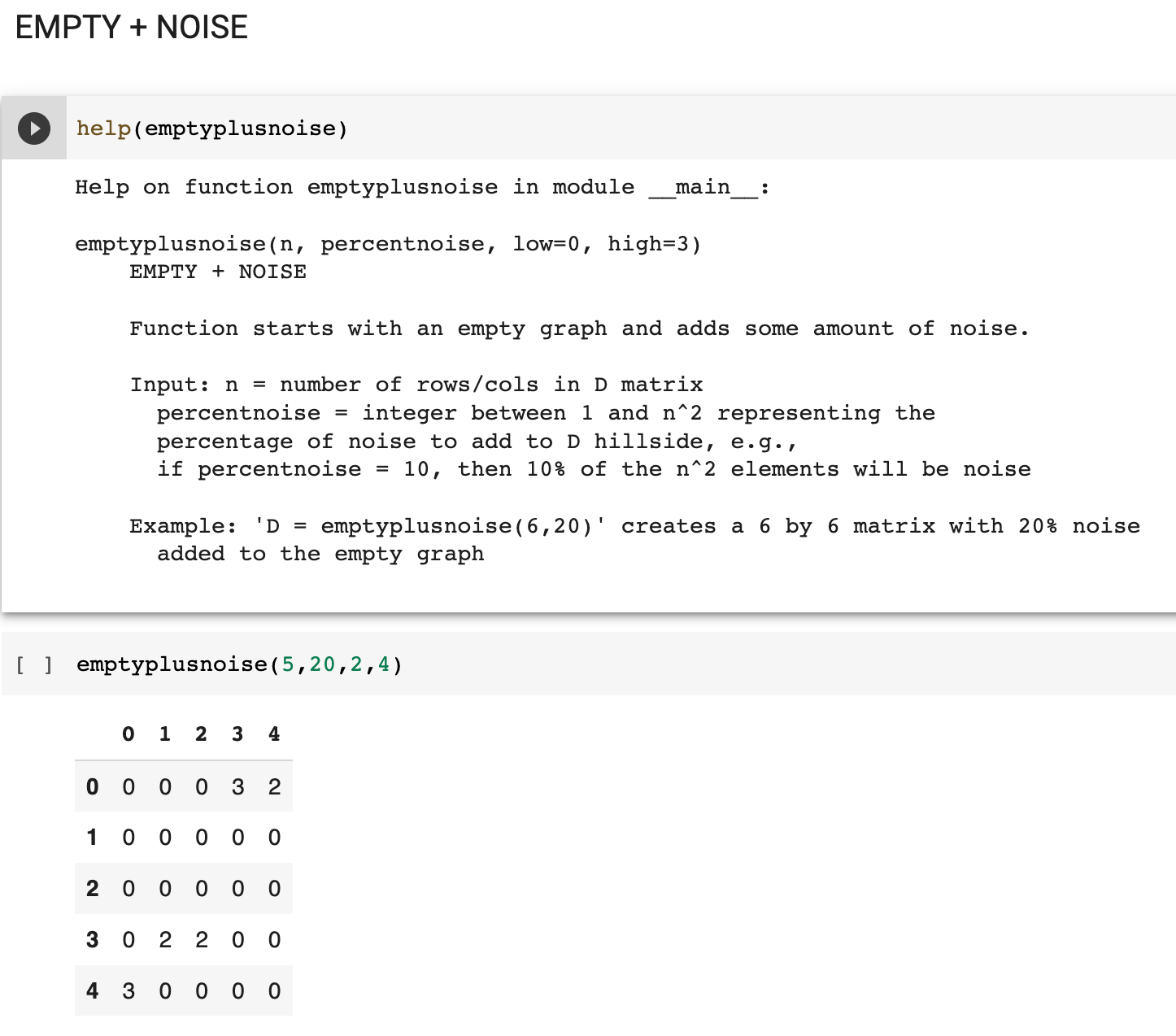Click 'percentnoise = integer between 1 and n^2' line
The height and width of the screenshot is (1036, 1176).
coord(547,413)
